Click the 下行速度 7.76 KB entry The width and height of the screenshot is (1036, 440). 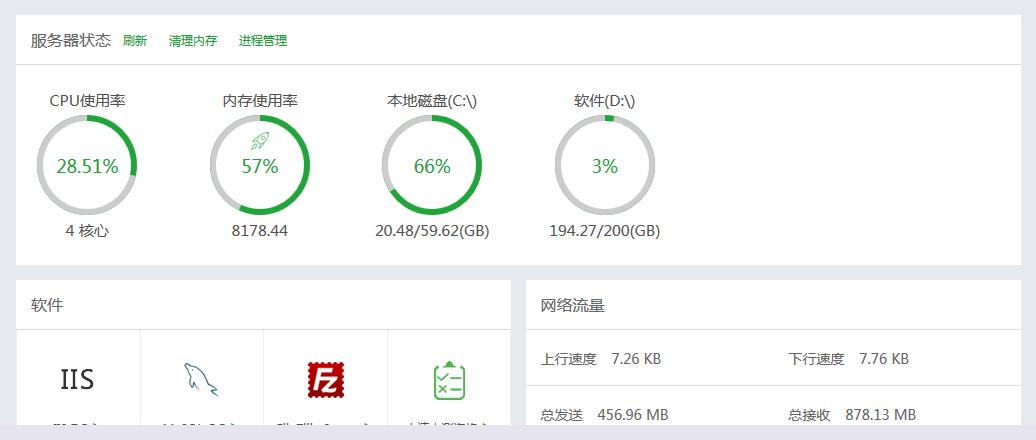848,359
